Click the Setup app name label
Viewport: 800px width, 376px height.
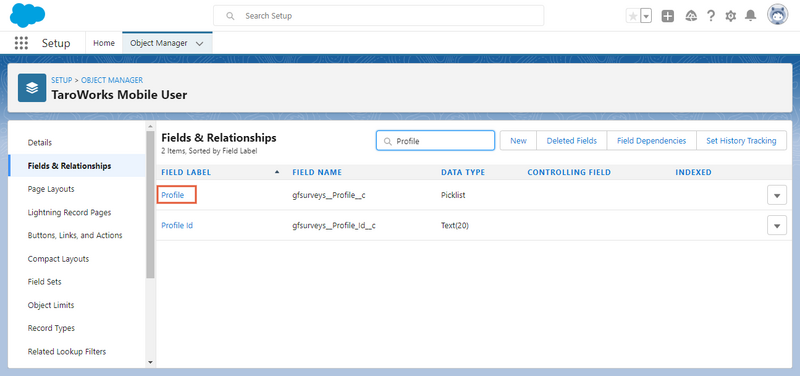[x=56, y=43]
